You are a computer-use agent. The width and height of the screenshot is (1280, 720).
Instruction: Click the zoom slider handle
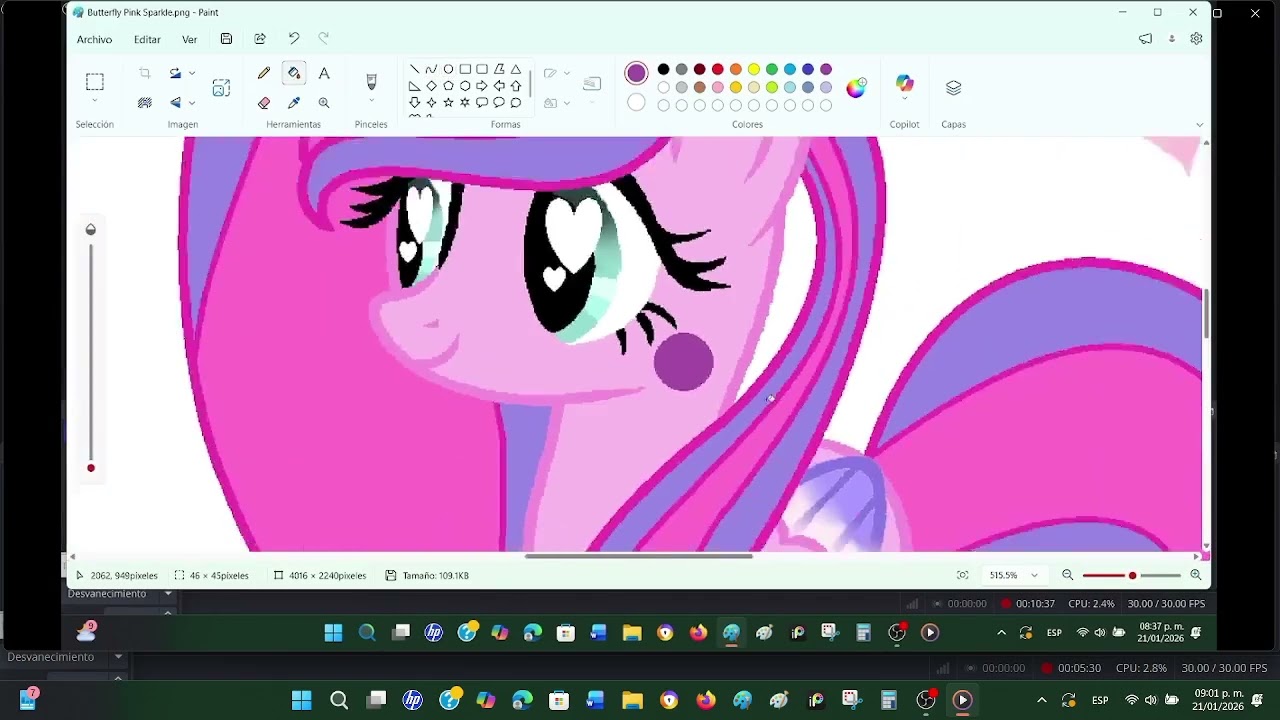click(1132, 575)
